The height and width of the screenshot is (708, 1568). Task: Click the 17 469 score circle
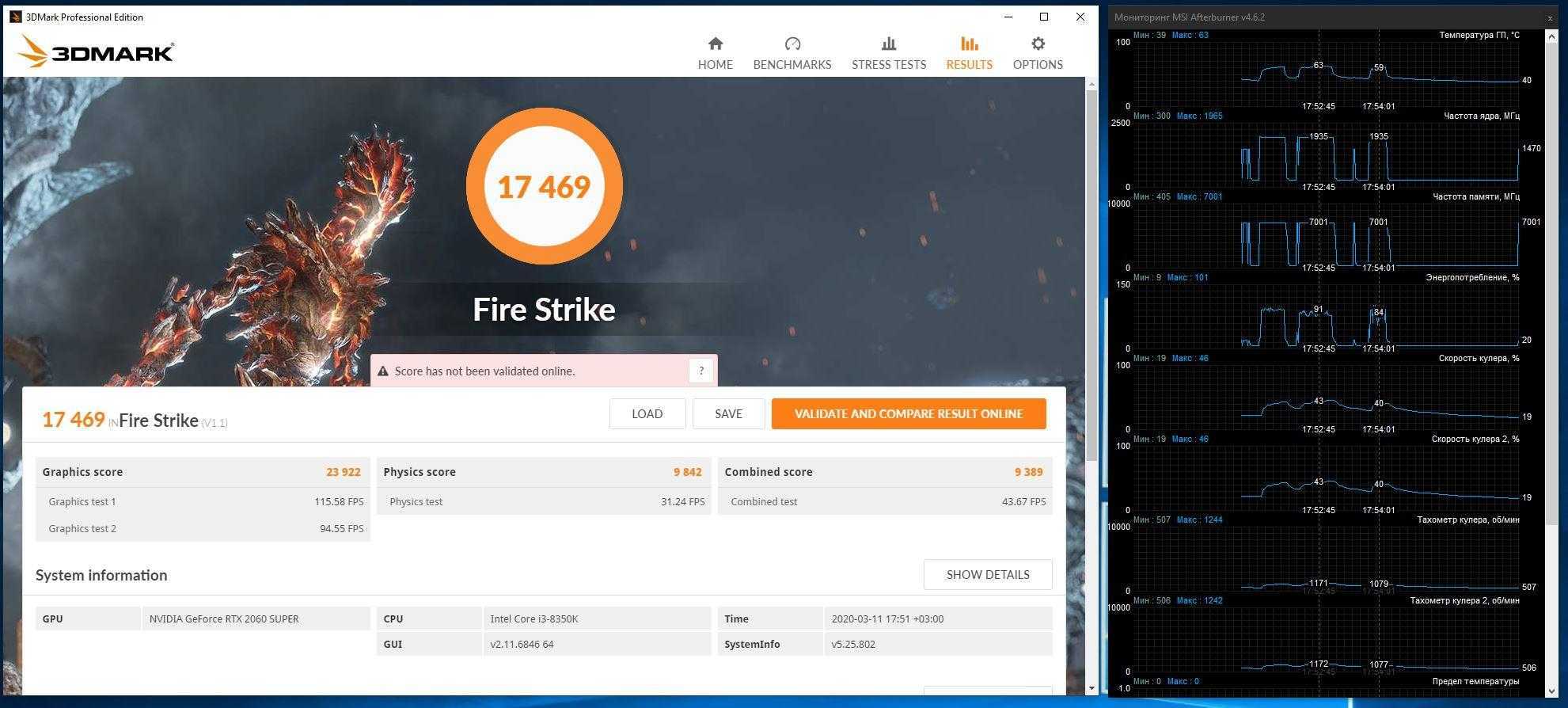click(x=544, y=186)
